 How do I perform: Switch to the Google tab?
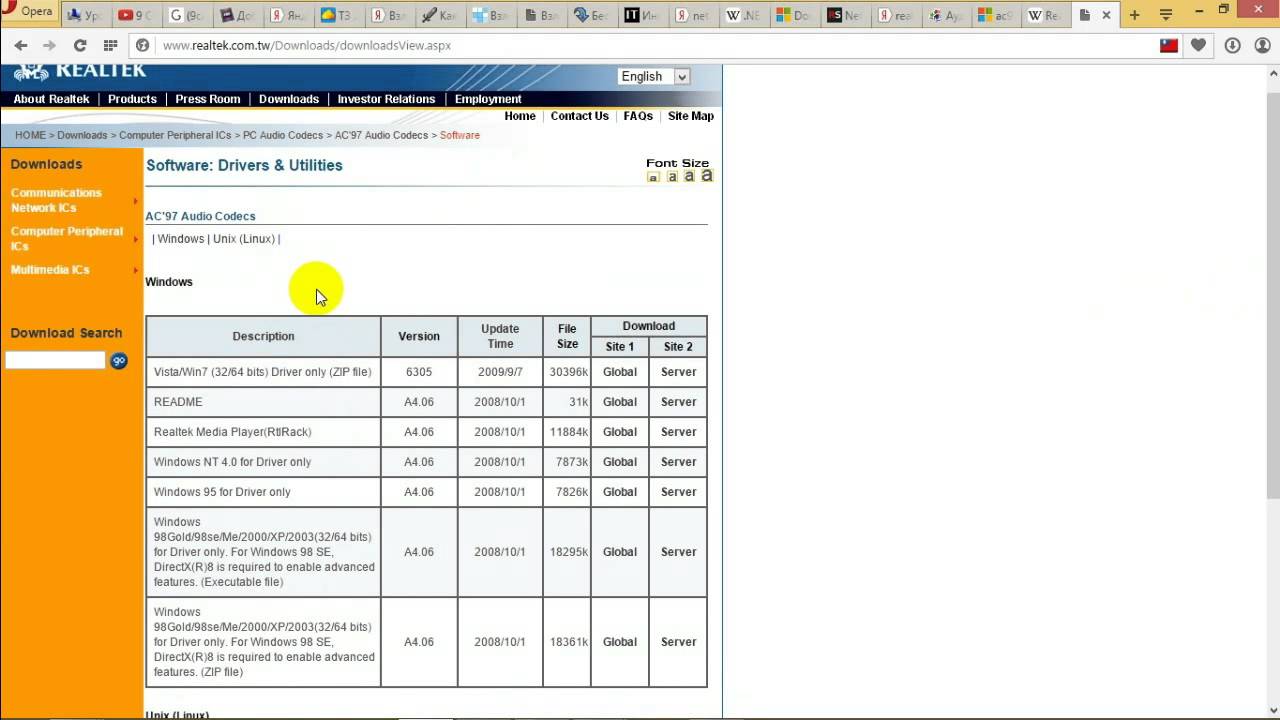click(x=186, y=15)
